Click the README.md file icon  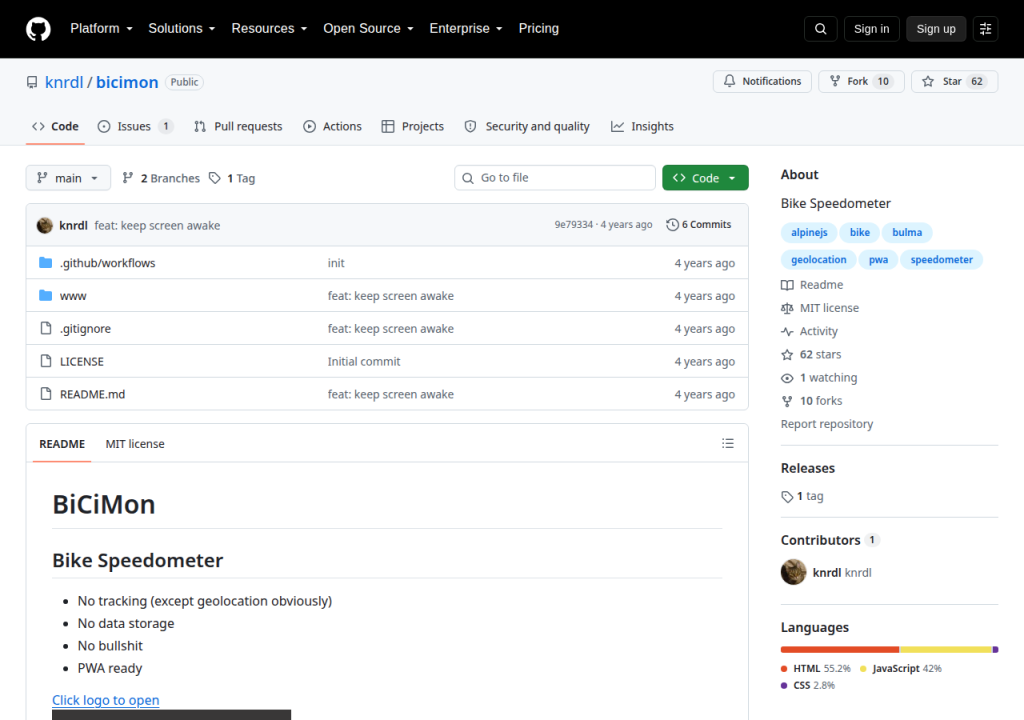click(x=46, y=393)
